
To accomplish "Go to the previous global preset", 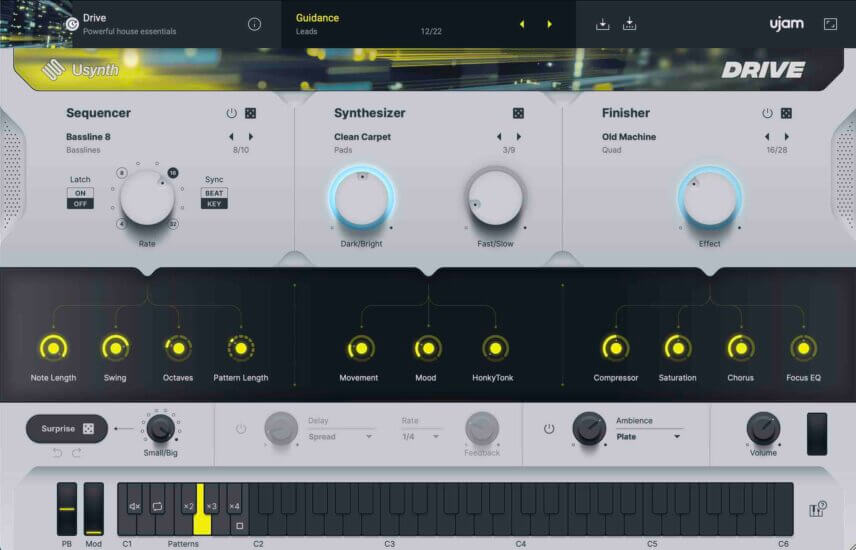I will [x=522, y=24].
